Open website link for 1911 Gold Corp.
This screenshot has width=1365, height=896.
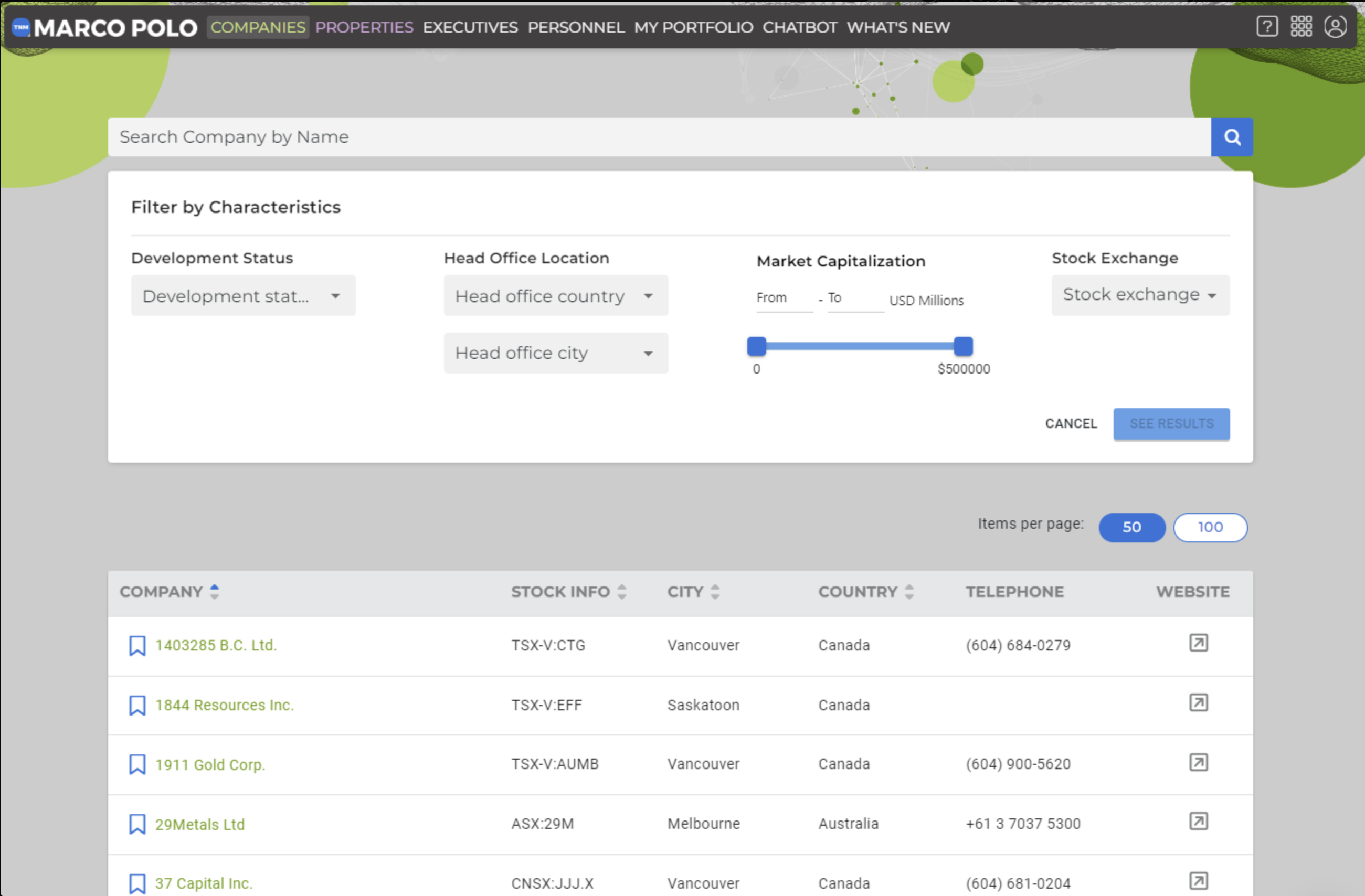[x=1198, y=762]
